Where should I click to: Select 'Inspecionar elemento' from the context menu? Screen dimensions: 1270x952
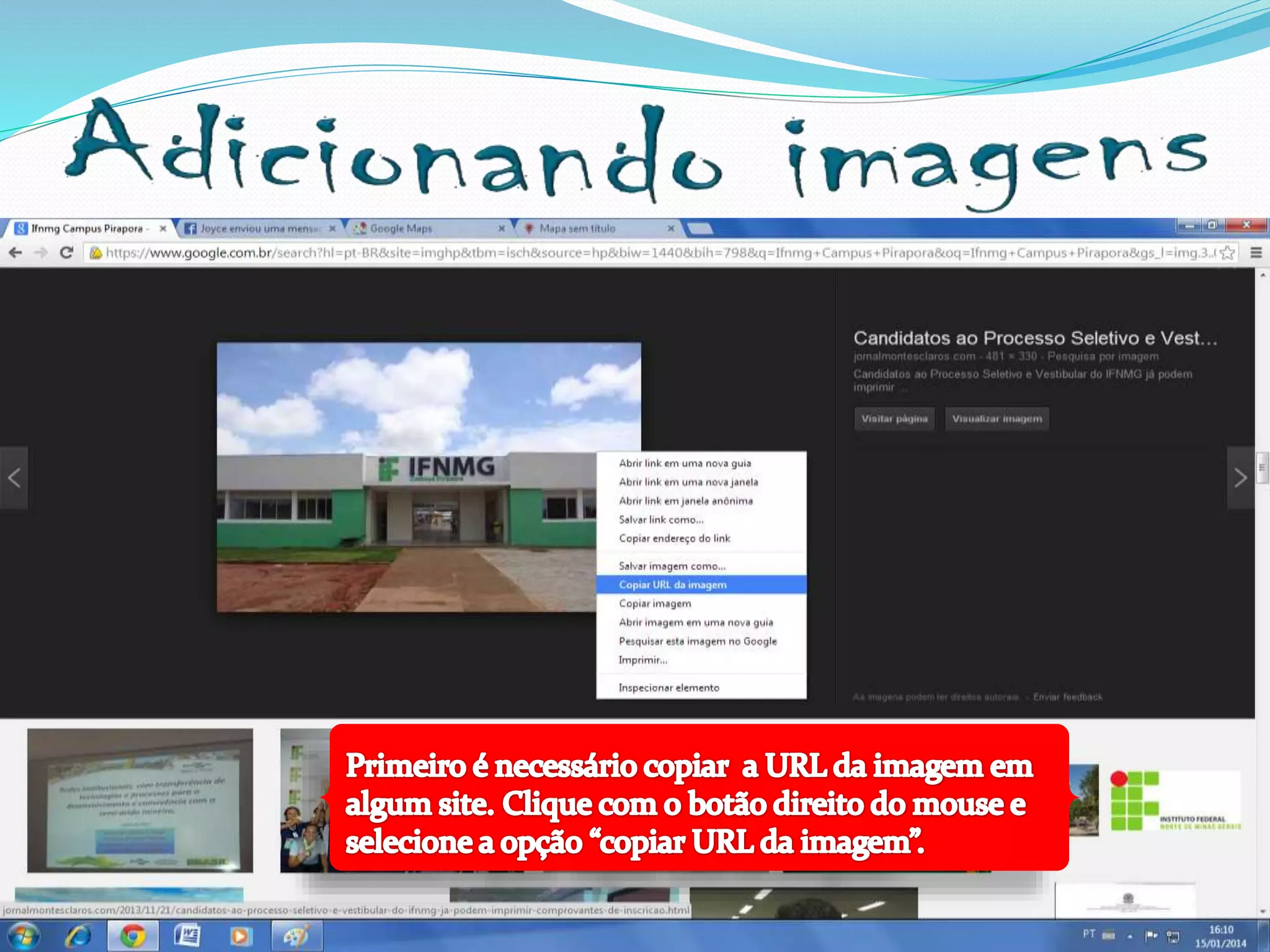tap(669, 687)
